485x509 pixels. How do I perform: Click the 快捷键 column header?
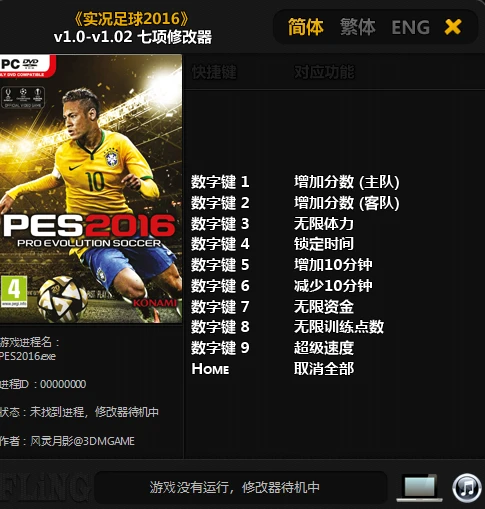(214, 72)
